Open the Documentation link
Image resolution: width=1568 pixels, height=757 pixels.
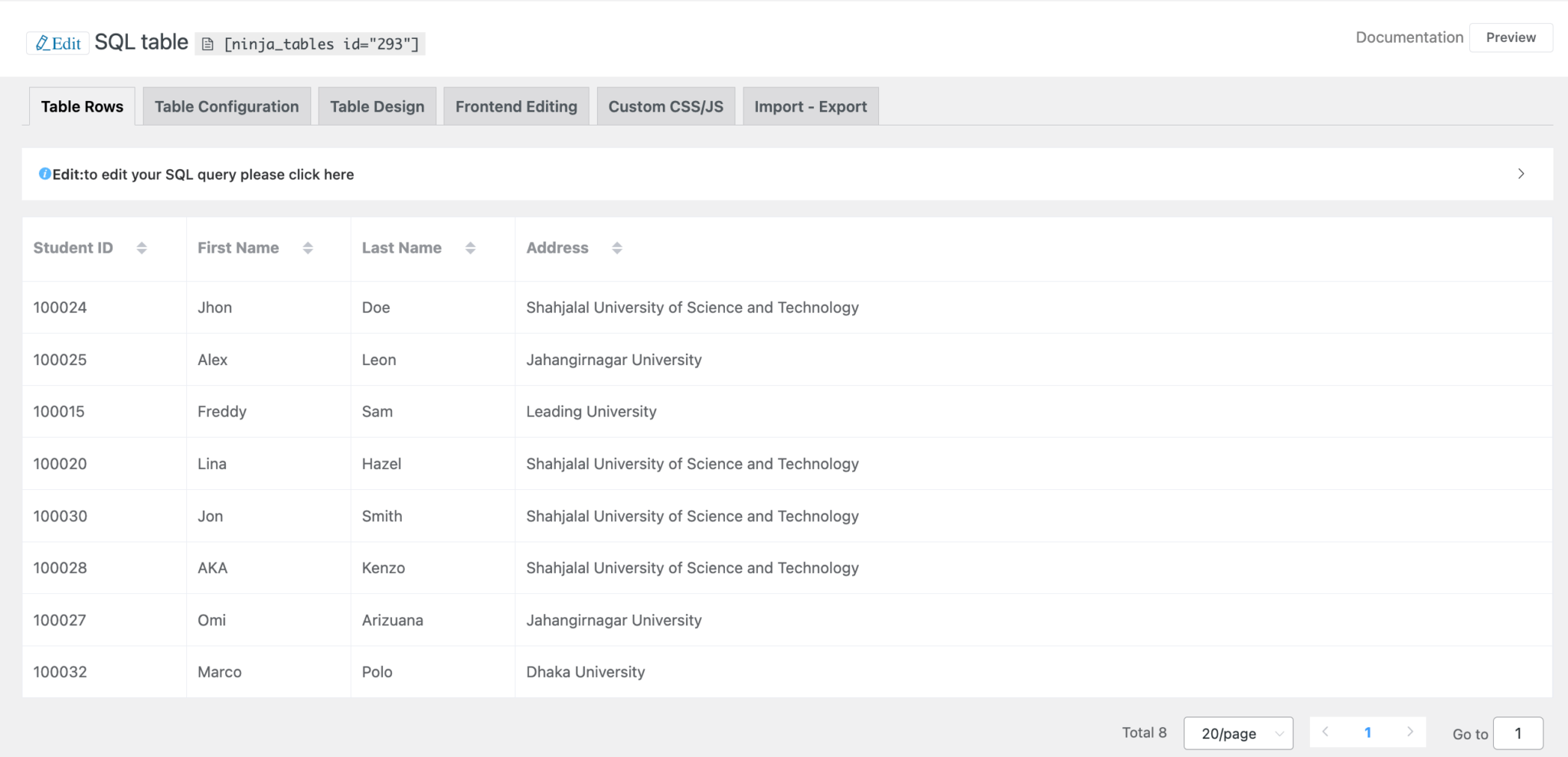(x=1409, y=38)
